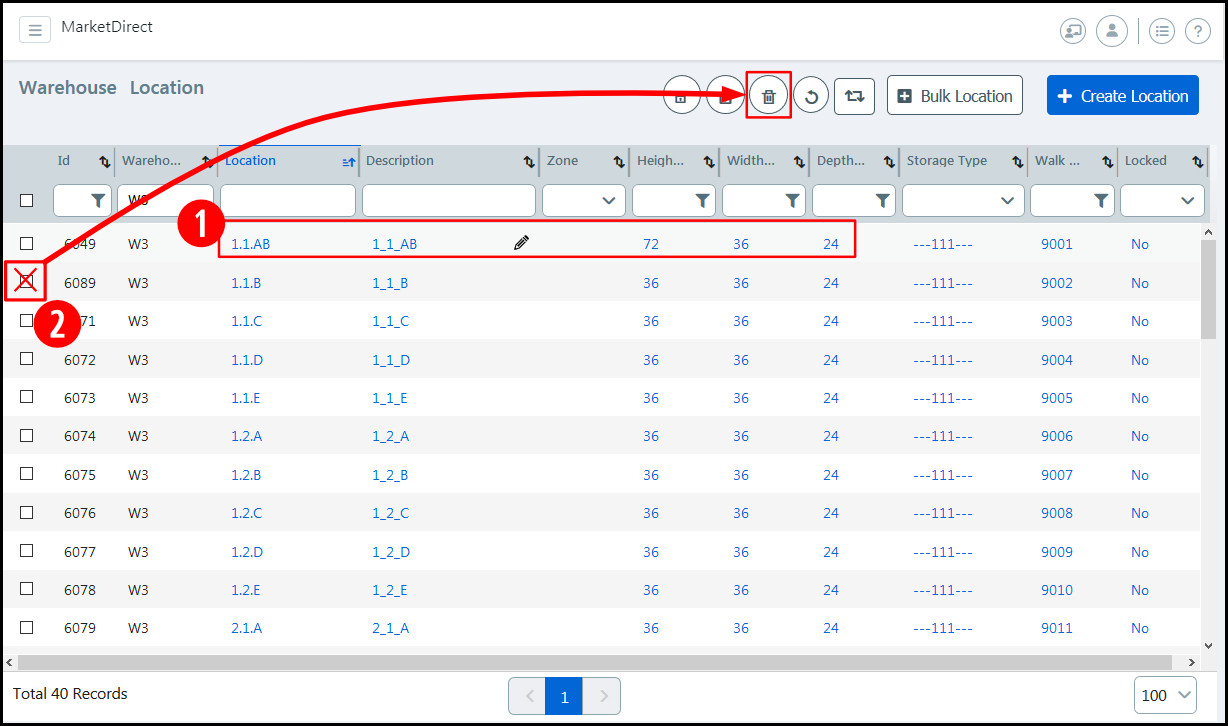Click the Create Location button

pos(1122,96)
